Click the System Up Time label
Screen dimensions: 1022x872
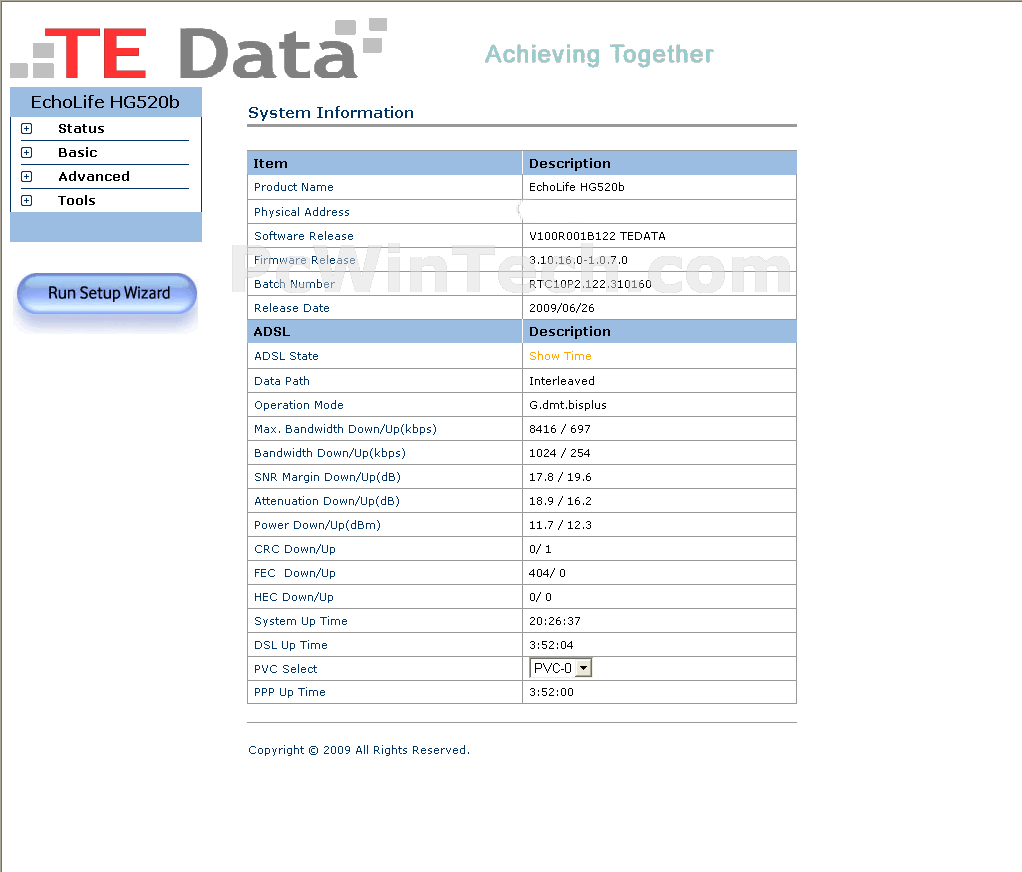(x=300, y=622)
